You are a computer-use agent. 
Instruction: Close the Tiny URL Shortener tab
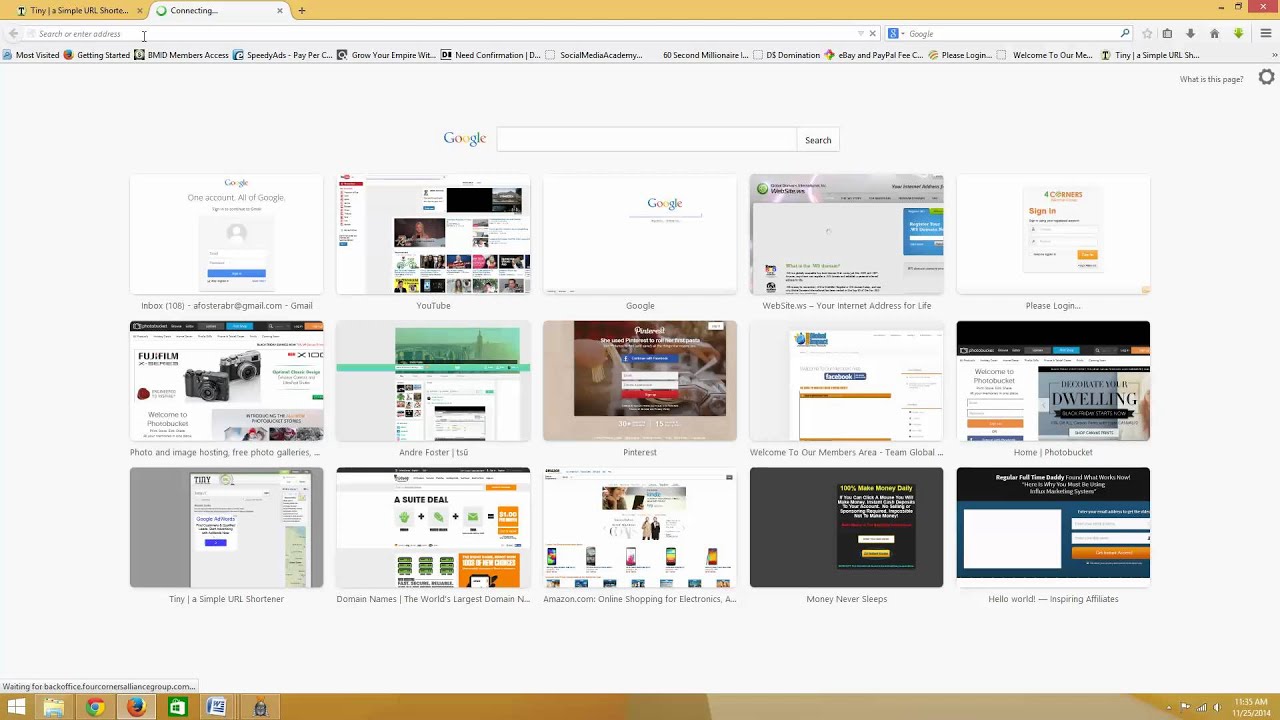[x=139, y=11]
